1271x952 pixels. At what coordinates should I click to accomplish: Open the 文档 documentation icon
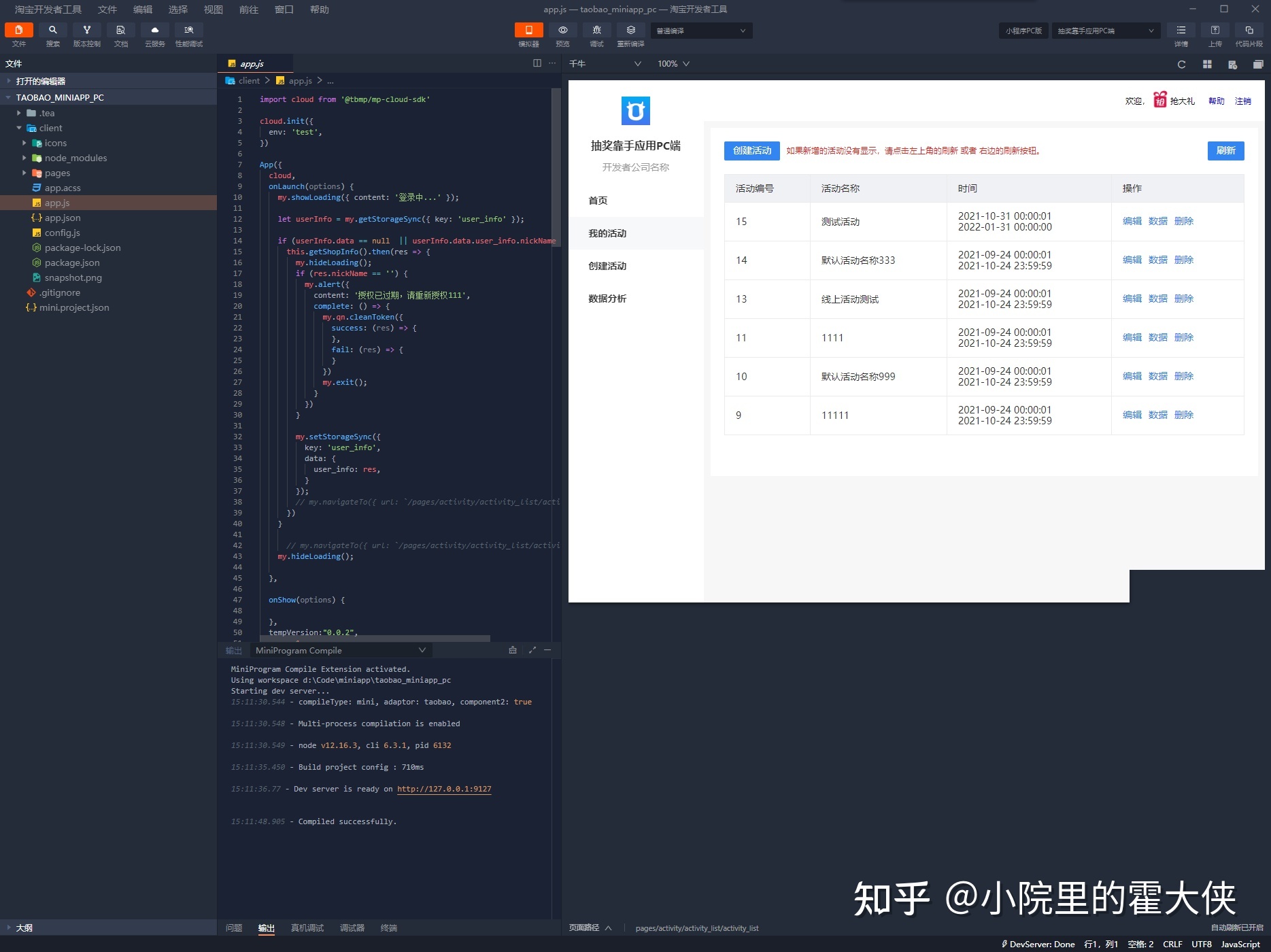[x=121, y=30]
